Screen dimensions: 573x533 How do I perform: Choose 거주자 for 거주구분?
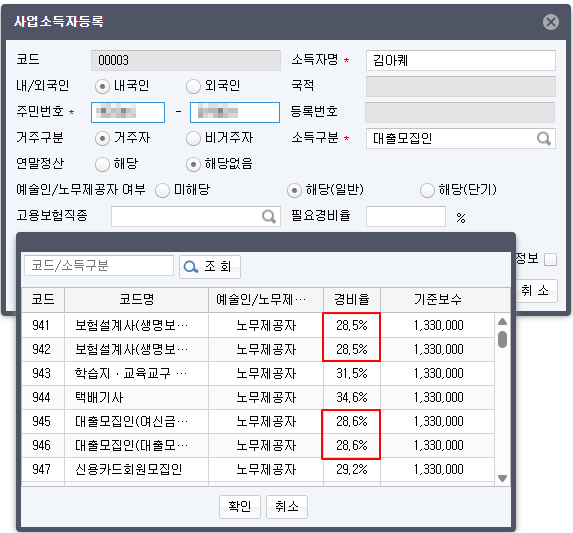(102, 139)
